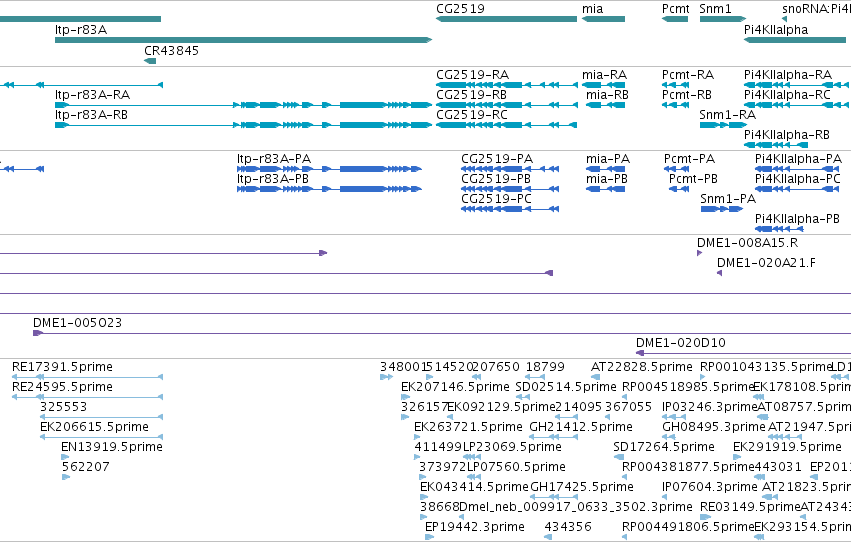The image size is (851, 542).
Task: Select the EK043414.5prime EST label
Action: coord(474,487)
